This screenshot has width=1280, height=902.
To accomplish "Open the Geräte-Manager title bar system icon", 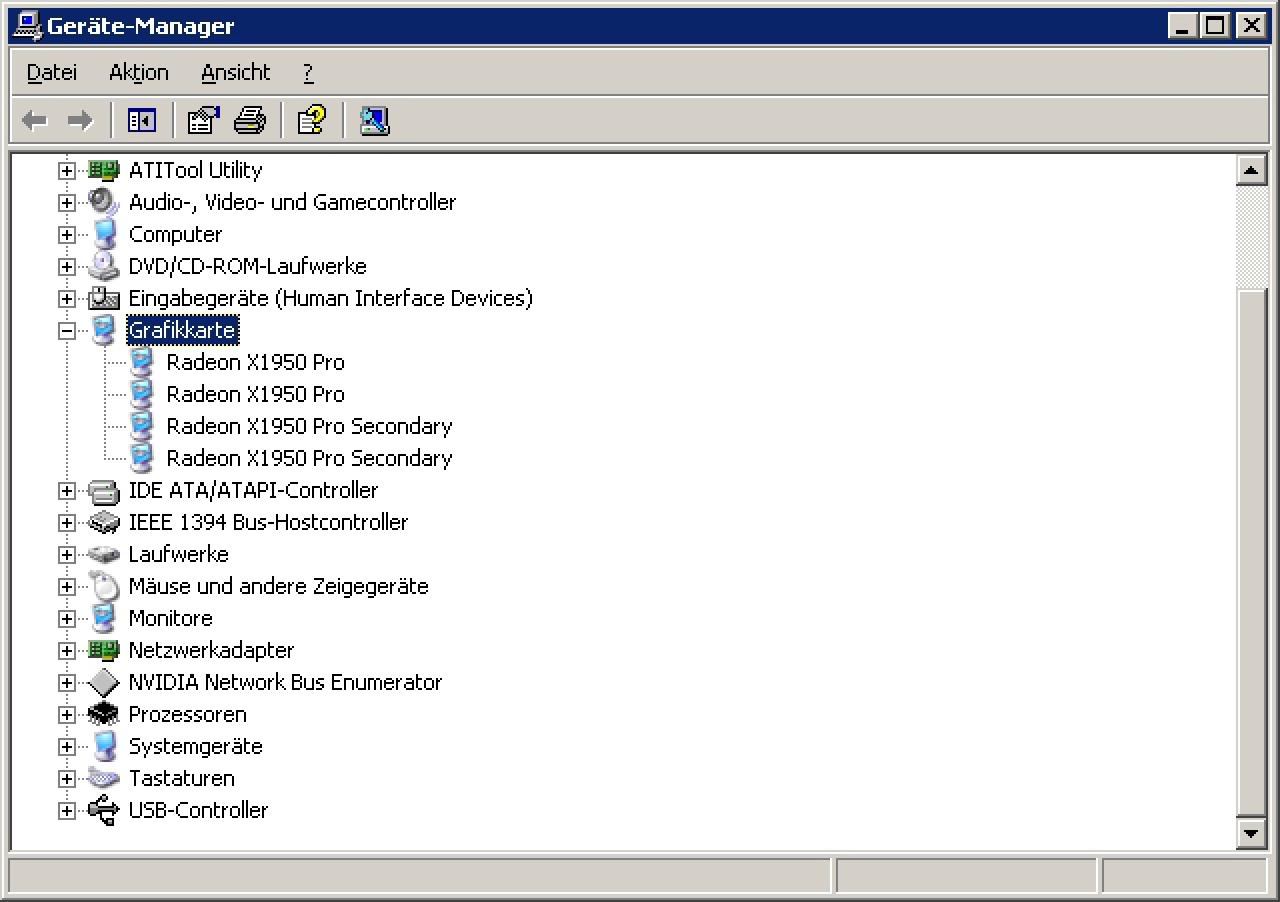I will pos(26,25).
